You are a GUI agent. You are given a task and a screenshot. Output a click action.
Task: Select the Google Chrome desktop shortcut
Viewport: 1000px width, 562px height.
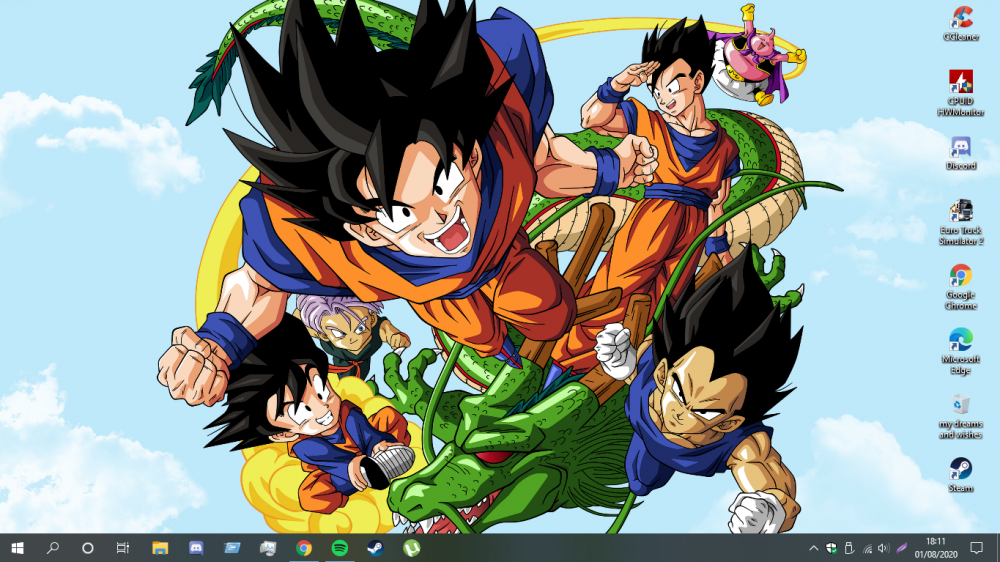tap(960, 287)
